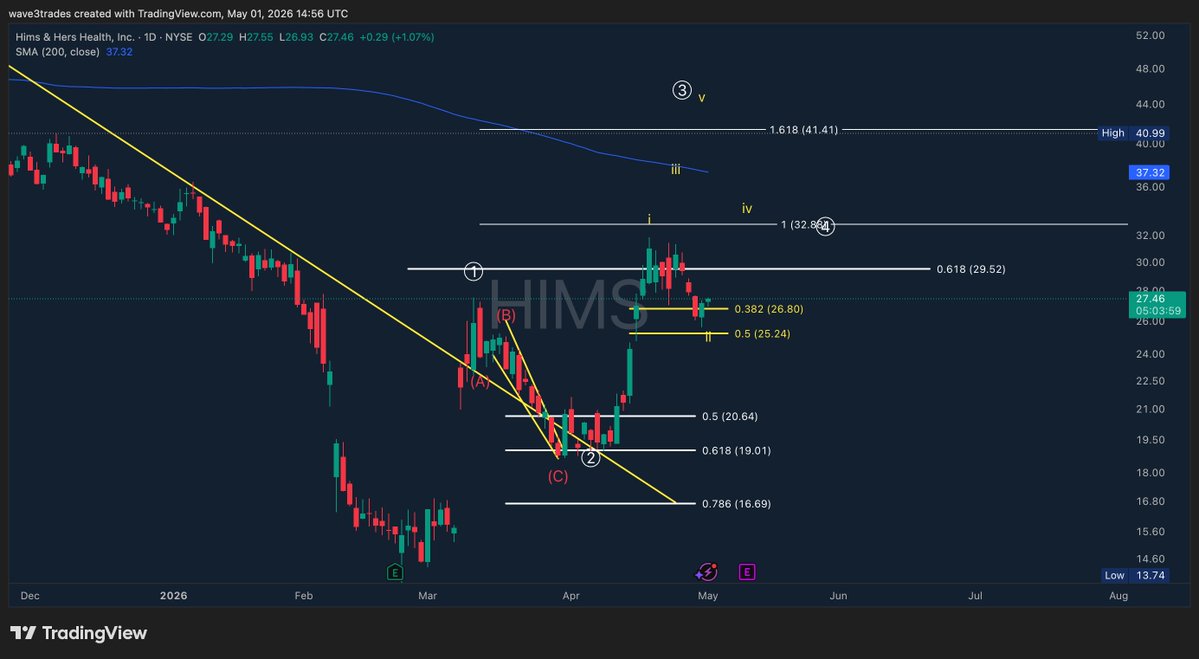Click the green earnings E icon
This screenshot has height=659, width=1199.
[395, 572]
